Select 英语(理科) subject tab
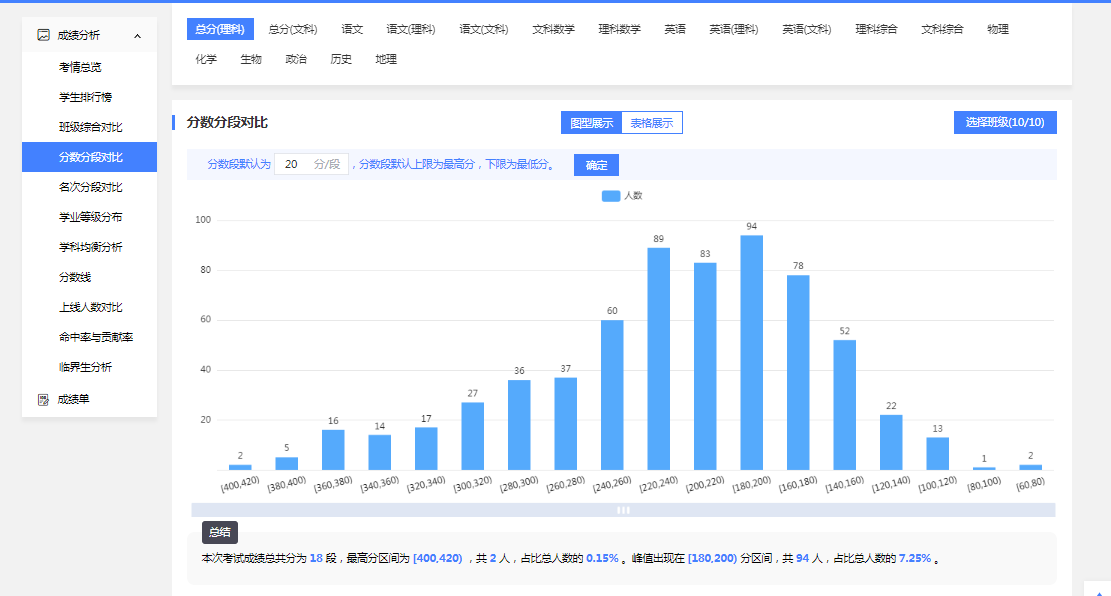This screenshot has width=1111, height=596. pos(734,29)
